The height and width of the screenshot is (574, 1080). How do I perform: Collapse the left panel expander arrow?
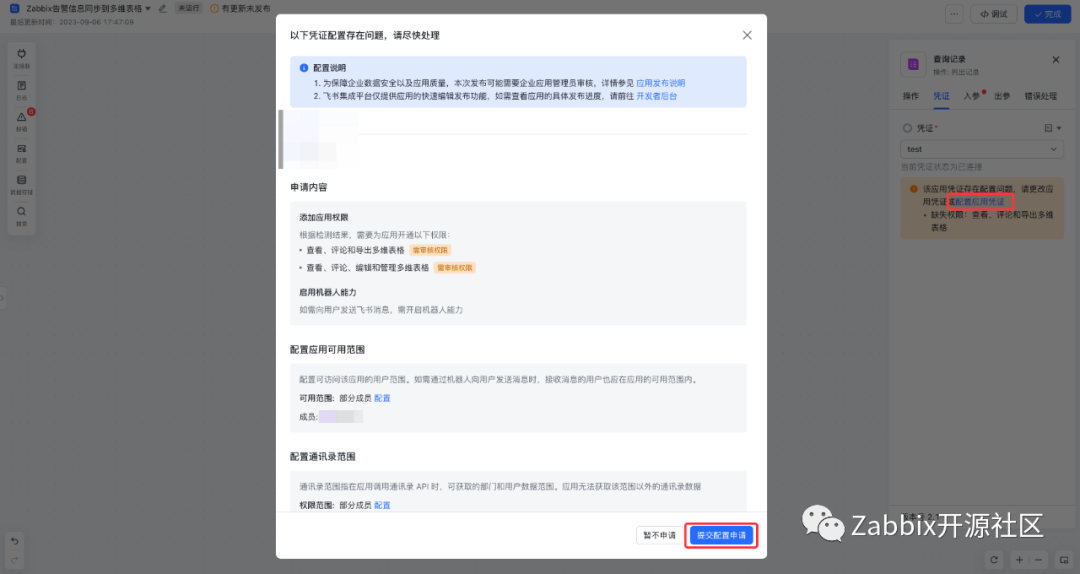[x=3, y=298]
